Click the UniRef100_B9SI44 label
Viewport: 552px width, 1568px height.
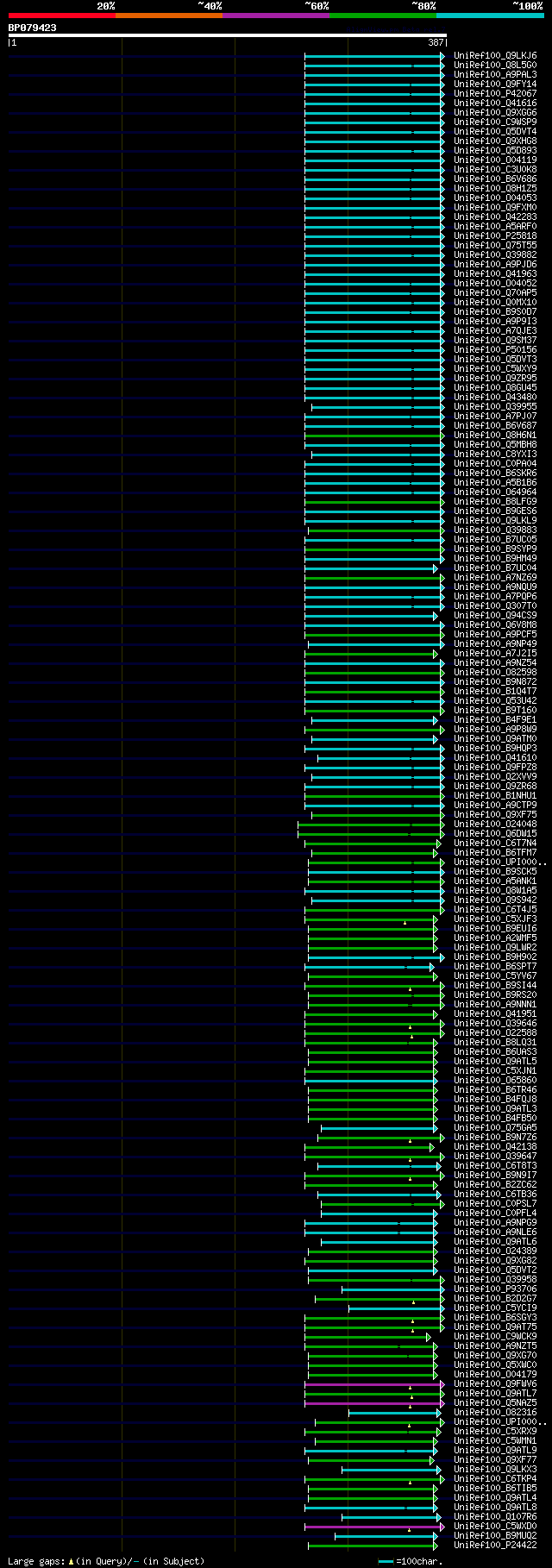point(495,986)
